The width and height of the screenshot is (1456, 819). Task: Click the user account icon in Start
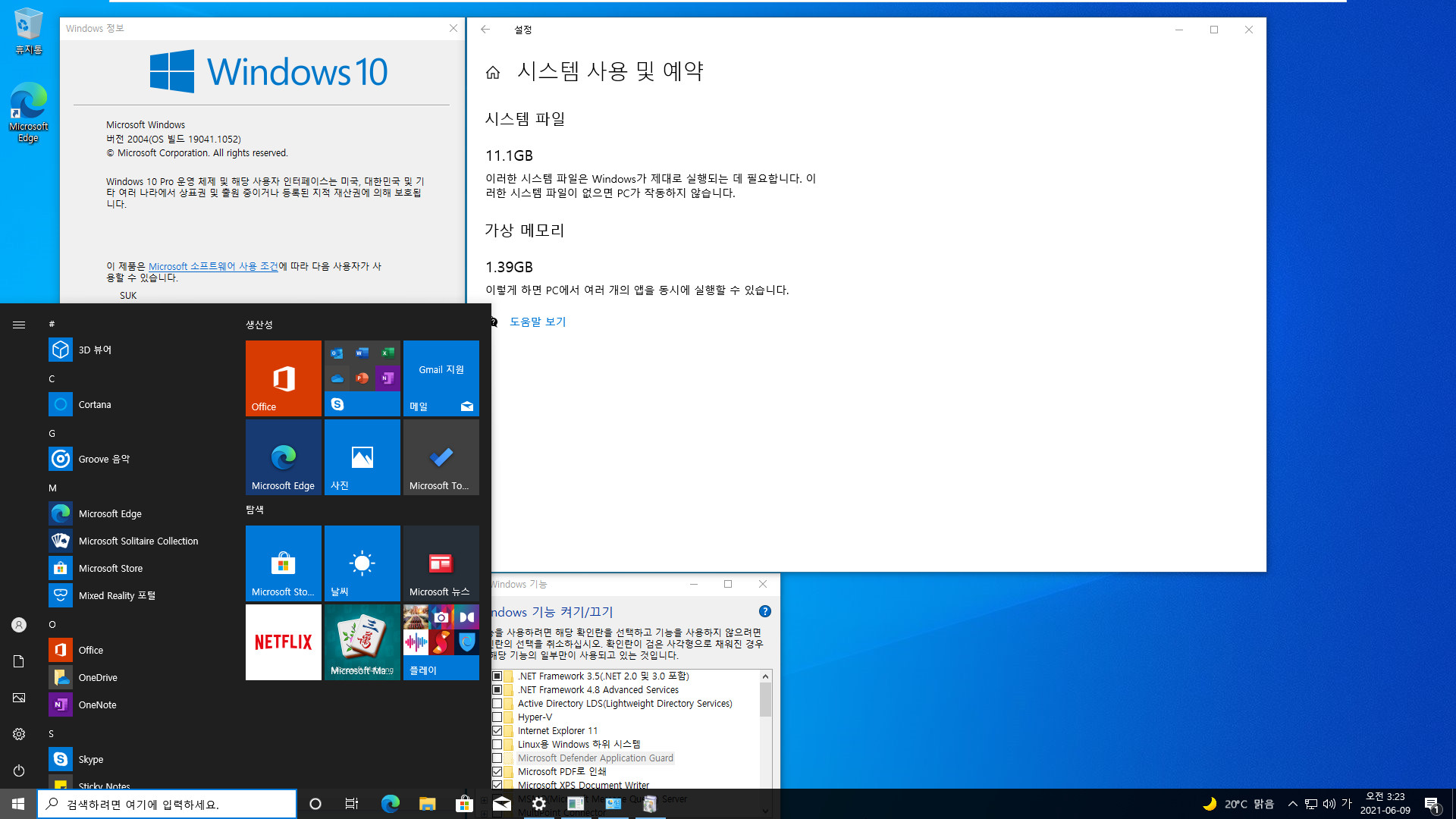[x=19, y=625]
